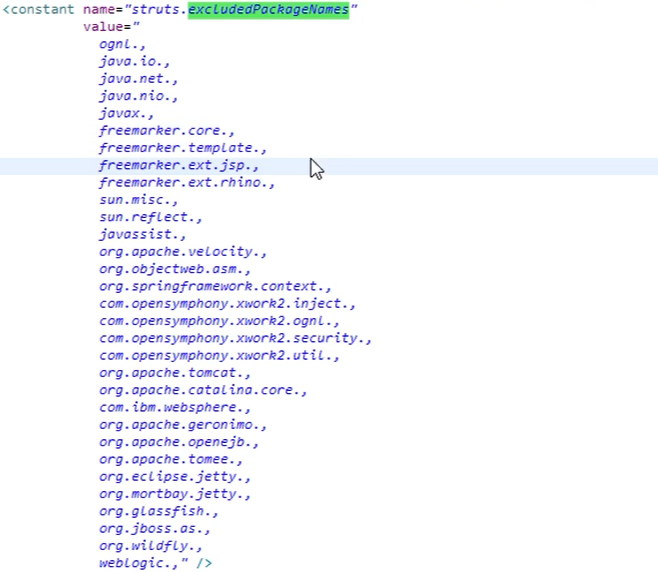Click the closing 'weblogic.,' line
This screenshot has height=572, width=658.
click(x=138, y=563)
